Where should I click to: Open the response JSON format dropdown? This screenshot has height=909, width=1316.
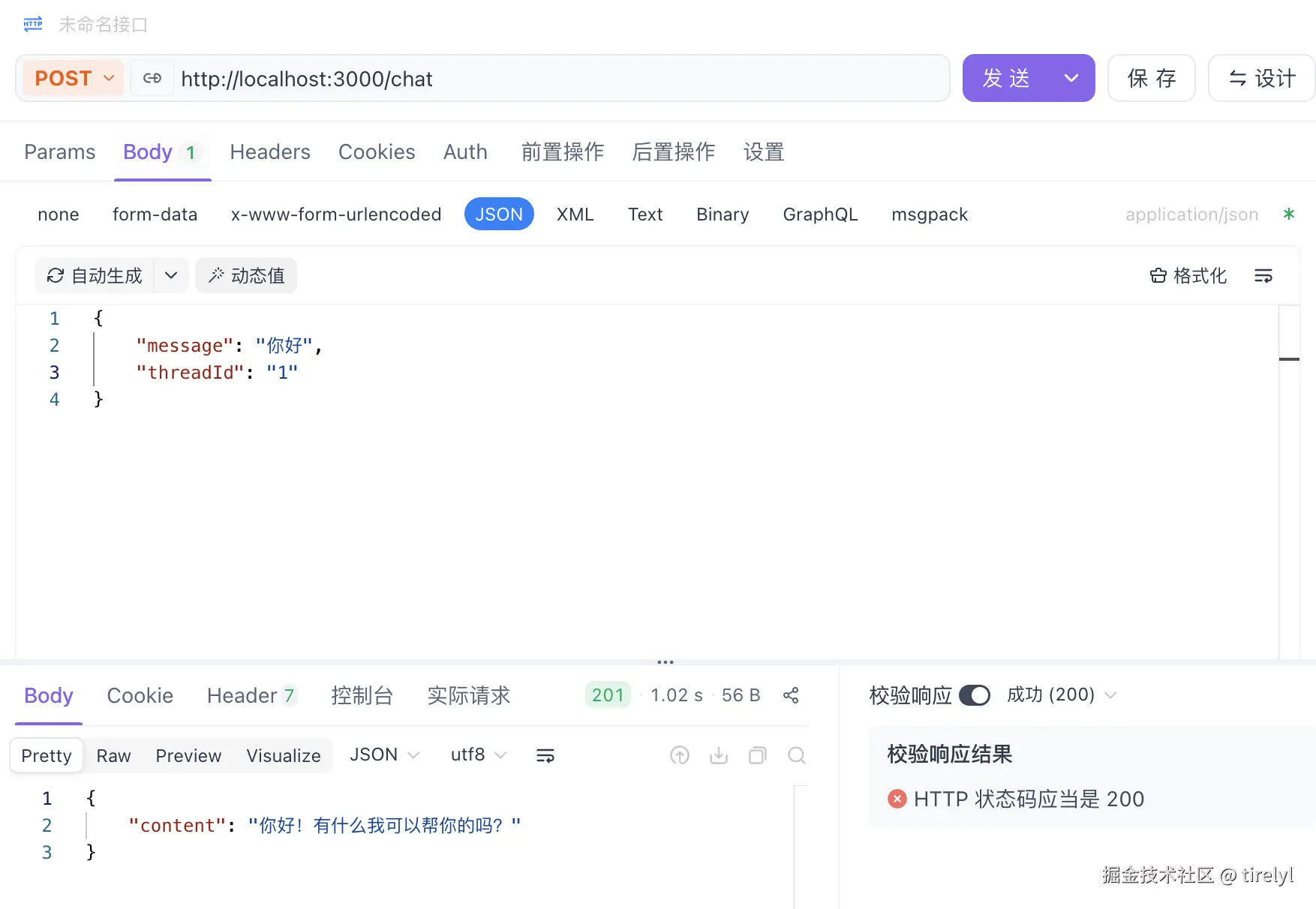[384, 754]
